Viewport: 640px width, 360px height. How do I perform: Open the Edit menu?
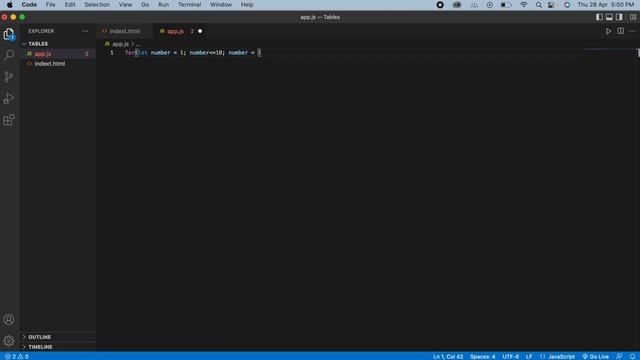70,4
